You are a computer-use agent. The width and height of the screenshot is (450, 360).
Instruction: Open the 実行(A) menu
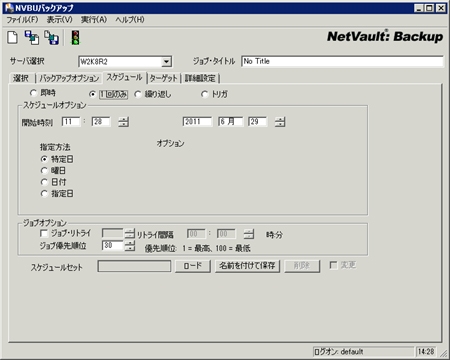click(94, 20)
